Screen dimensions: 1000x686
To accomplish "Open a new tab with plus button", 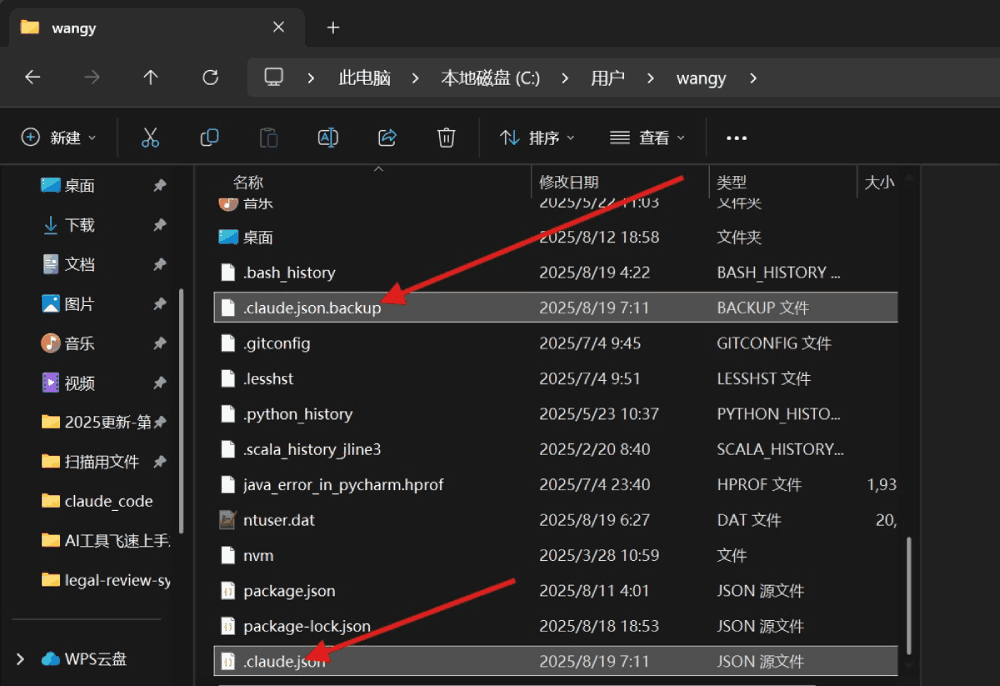I will 333,28.
